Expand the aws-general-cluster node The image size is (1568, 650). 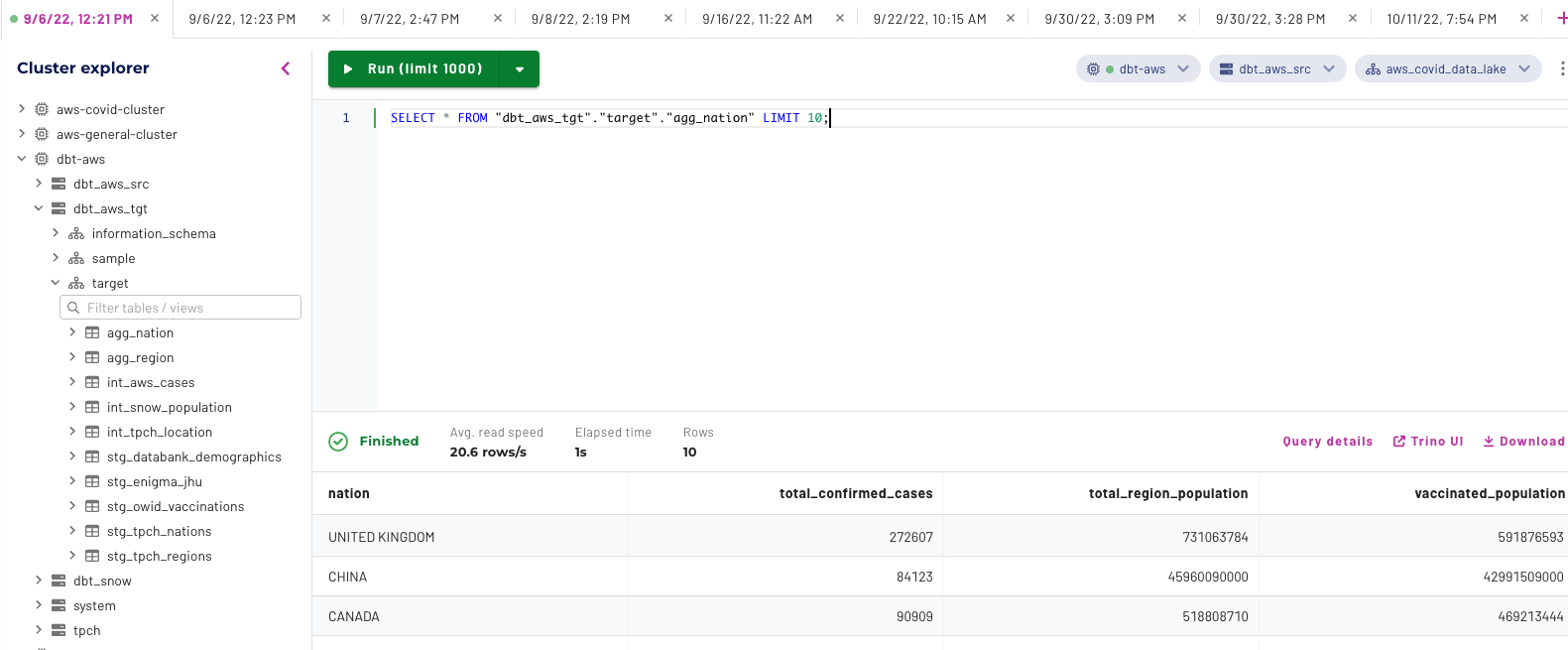pyautogui.click(x=22, y=133)
